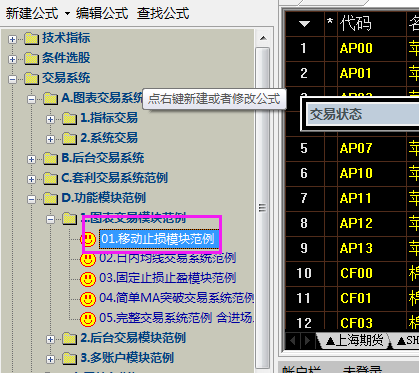Click the B.后台交易系统 folder icon

(51, 159)
